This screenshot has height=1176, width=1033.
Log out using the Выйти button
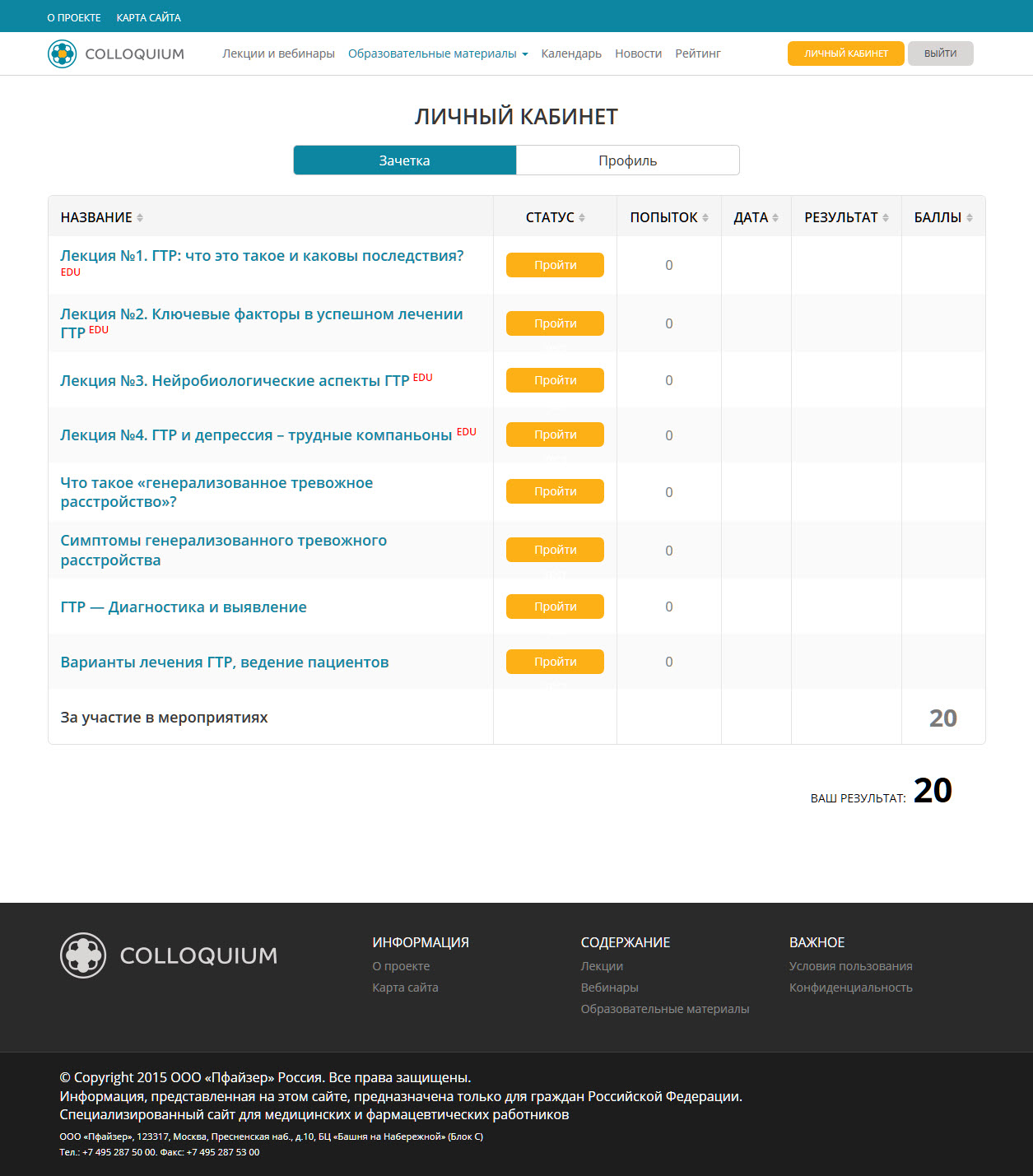[940, 53]
